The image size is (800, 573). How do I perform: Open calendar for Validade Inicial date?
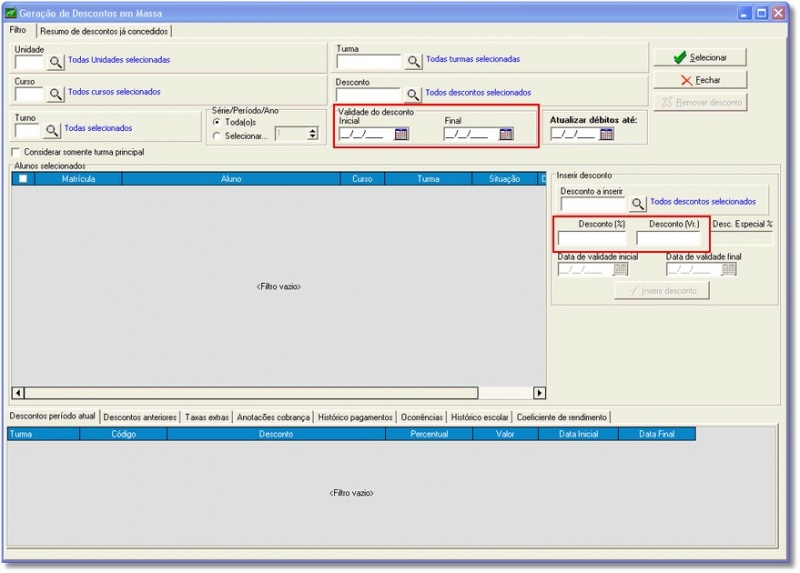(401, 134)
